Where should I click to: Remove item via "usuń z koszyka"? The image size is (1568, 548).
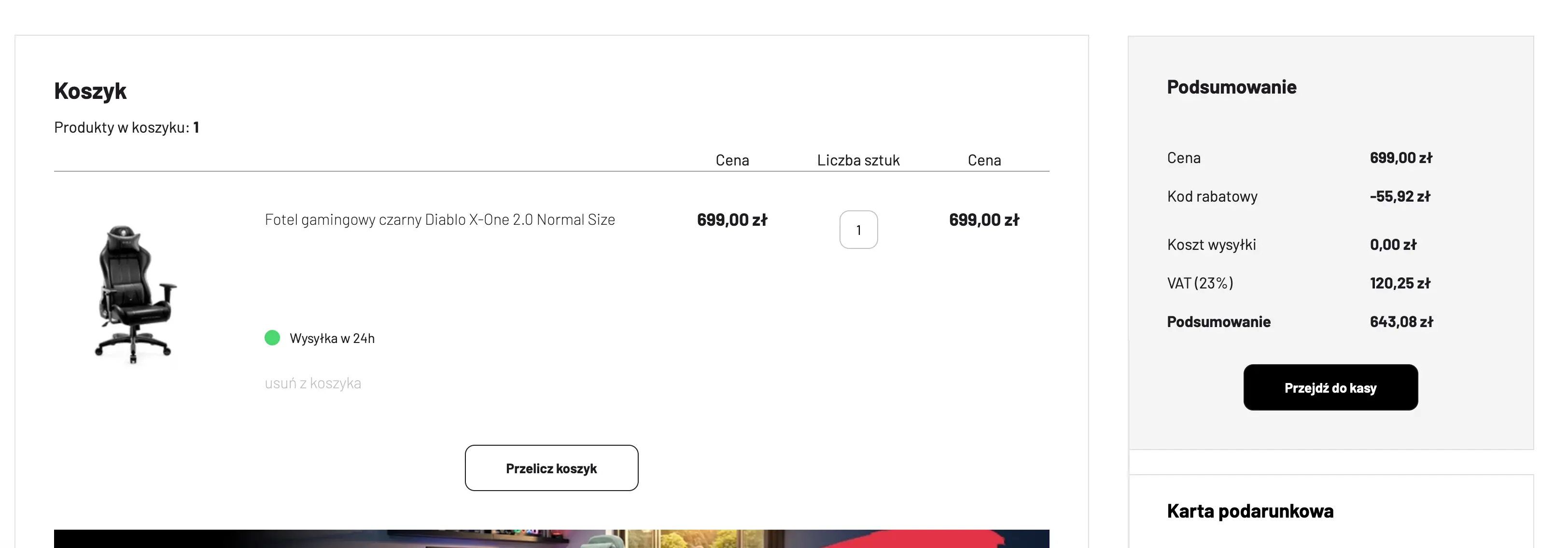(313, 383)
